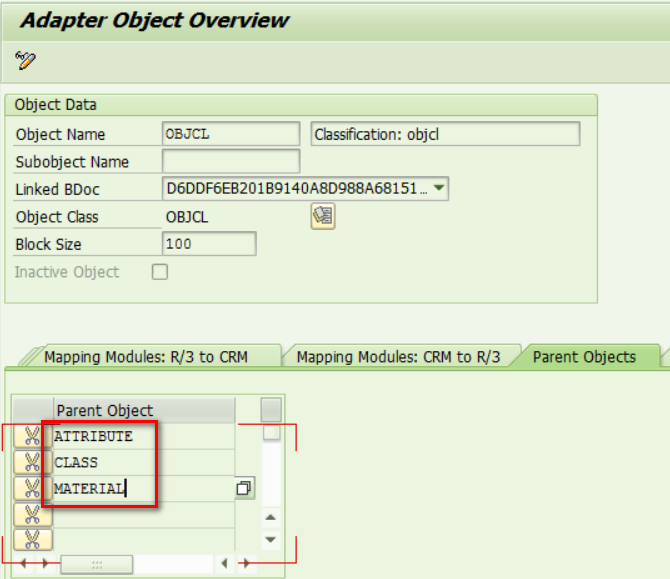Select the CLASS parent object cell
Screen dimensions: 670x579
click(x=144, y=463)
